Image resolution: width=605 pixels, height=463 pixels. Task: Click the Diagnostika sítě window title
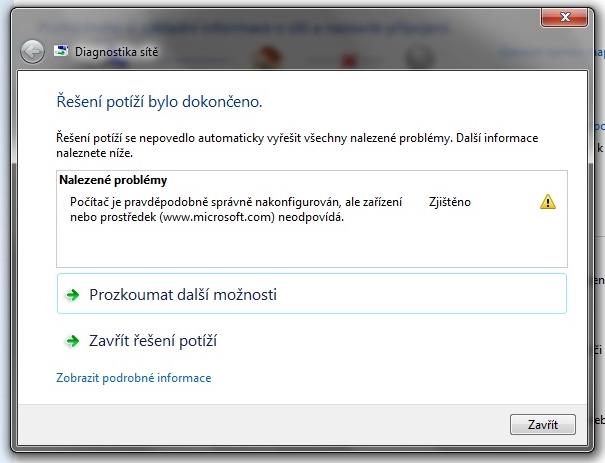(x=117, y=52)
